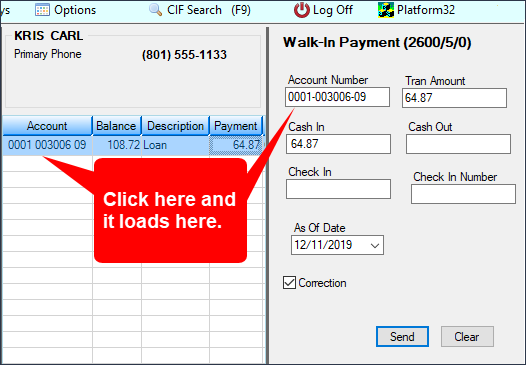Click the Log Off power icon
Image resolution: width=526 pixels, height=365 pixels.
coord(302,10)
